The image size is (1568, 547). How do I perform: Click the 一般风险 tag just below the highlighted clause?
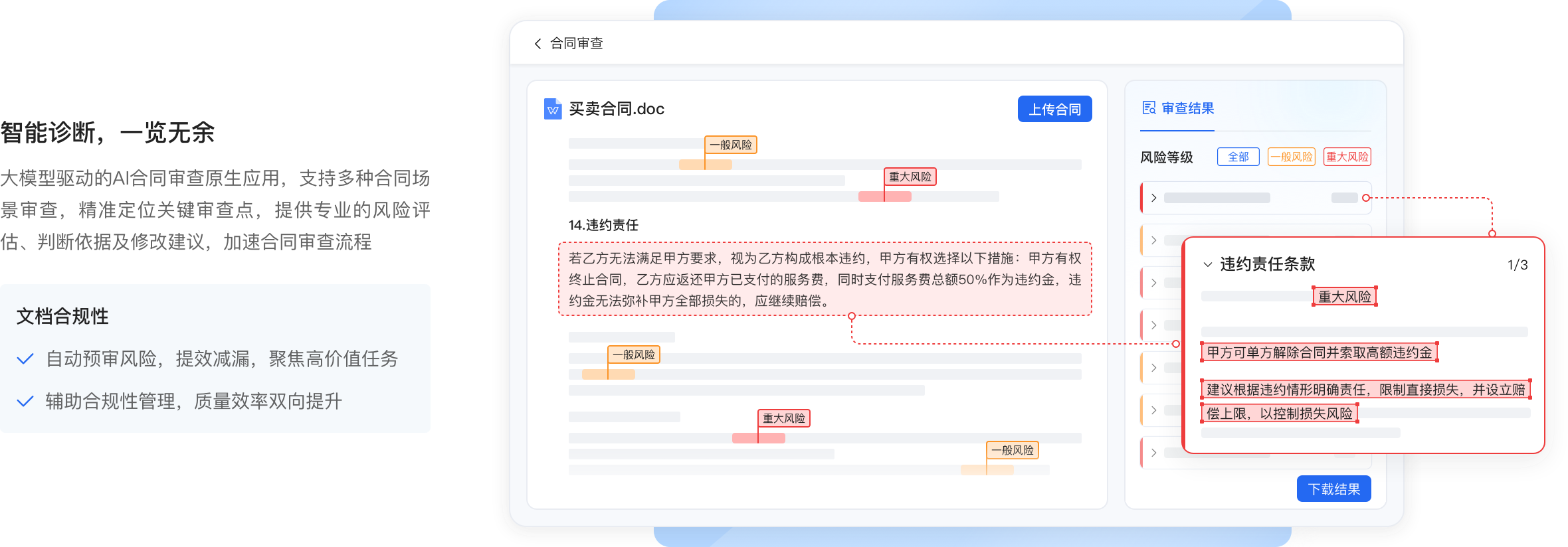tap(634, 354)
